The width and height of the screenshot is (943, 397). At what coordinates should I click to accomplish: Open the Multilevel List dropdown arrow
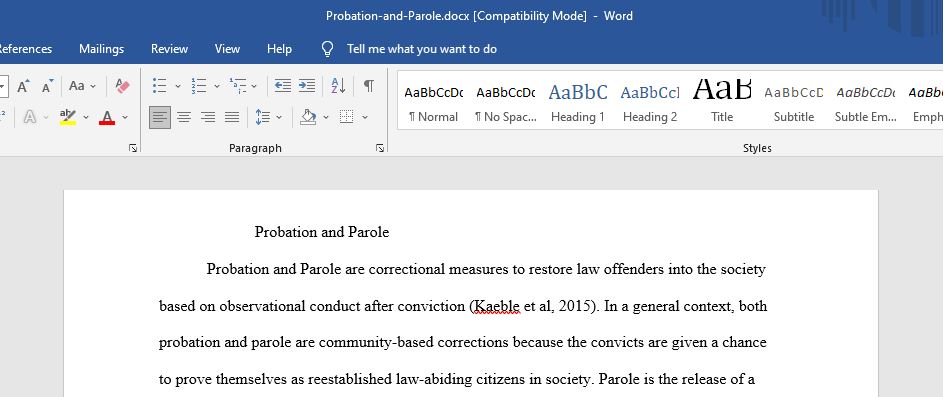(x=254, y=86)
